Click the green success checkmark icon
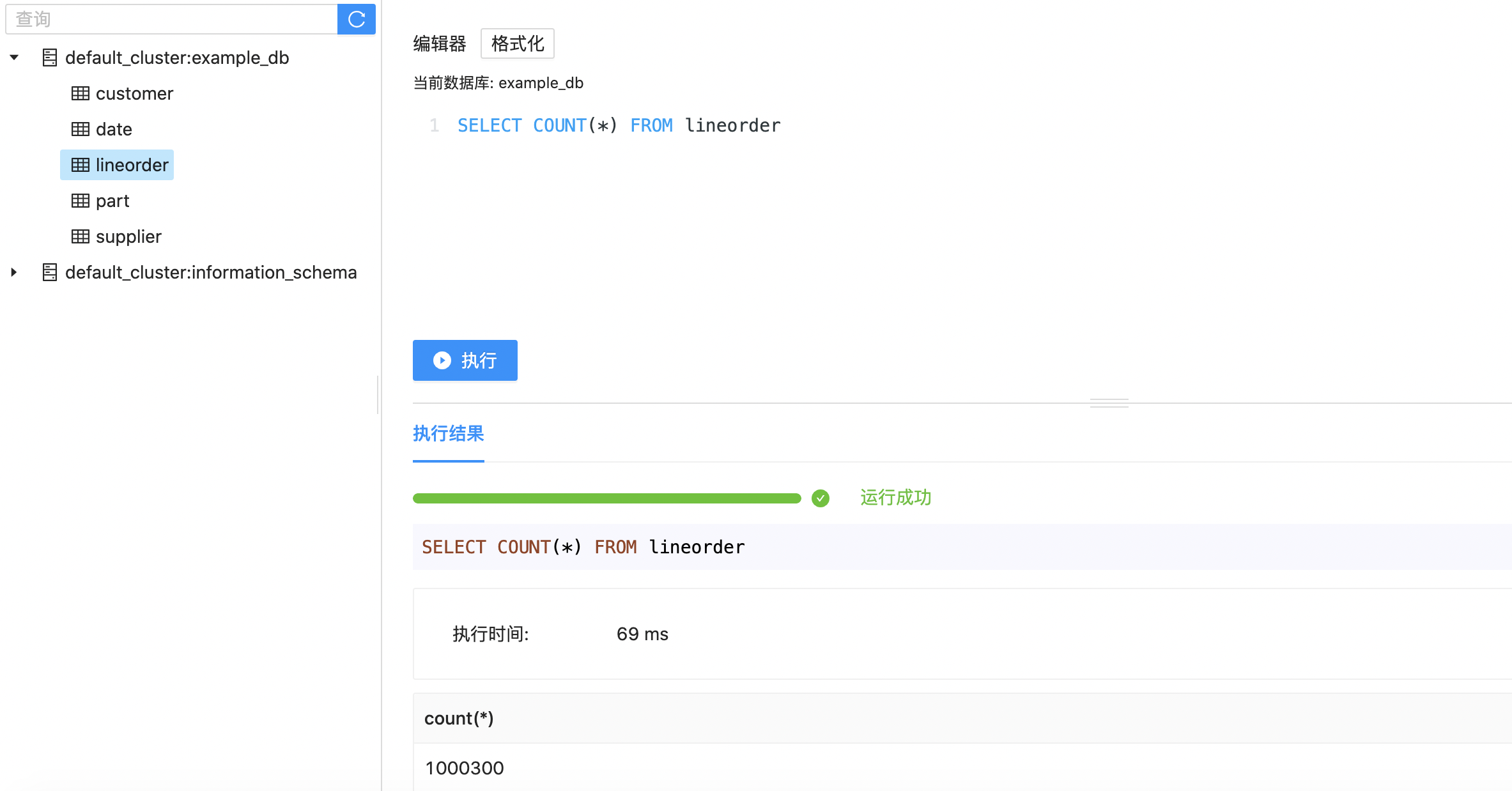 (821, 498)
